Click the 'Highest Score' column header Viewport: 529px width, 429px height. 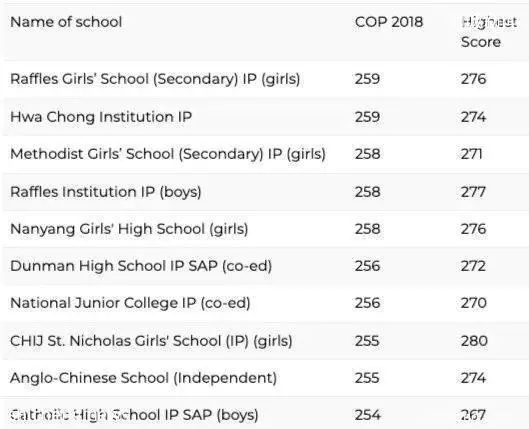coord(489,32)
